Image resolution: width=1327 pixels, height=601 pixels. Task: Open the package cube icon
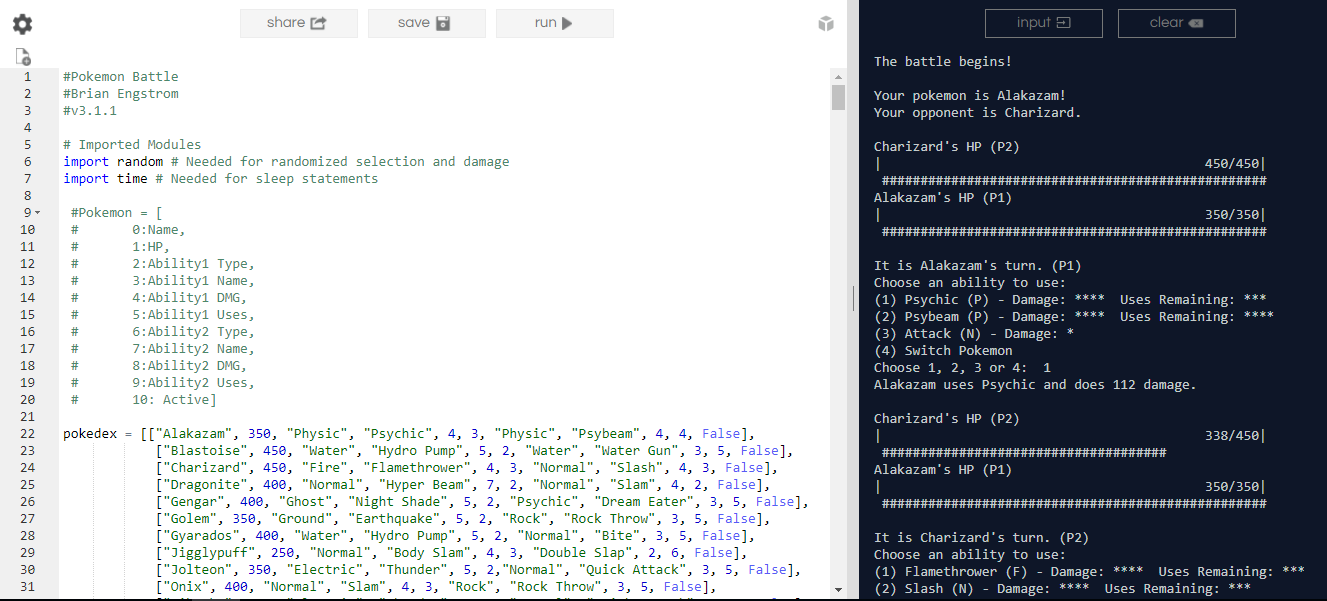tap(826, 24)
